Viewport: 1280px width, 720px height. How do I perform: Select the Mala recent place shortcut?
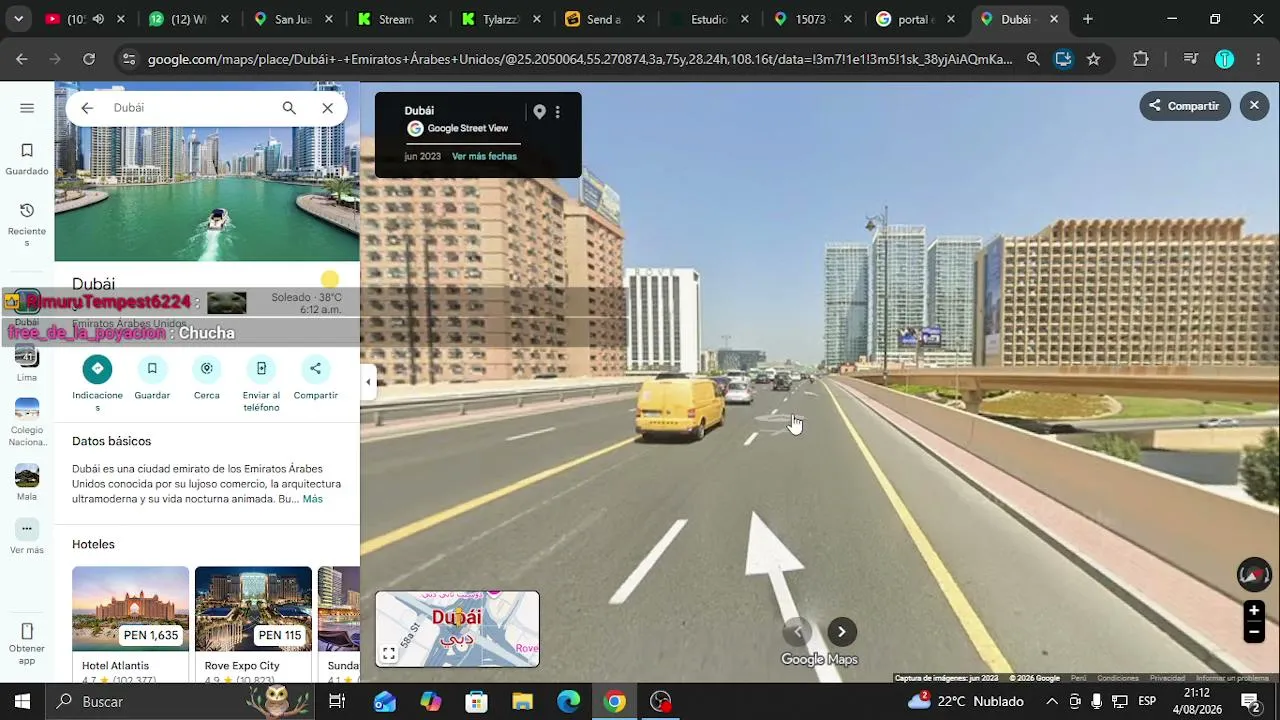pyautogui.click(x=27, y=483)
